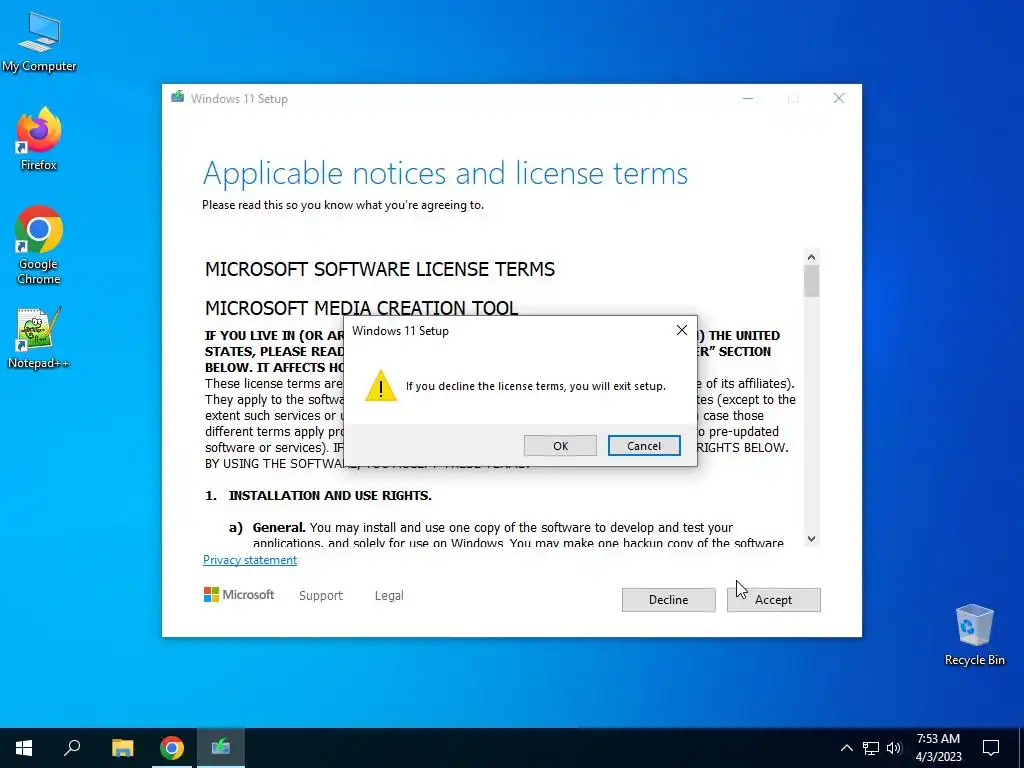
Task: Click the Decline button
Action: (x=668, y=600)
